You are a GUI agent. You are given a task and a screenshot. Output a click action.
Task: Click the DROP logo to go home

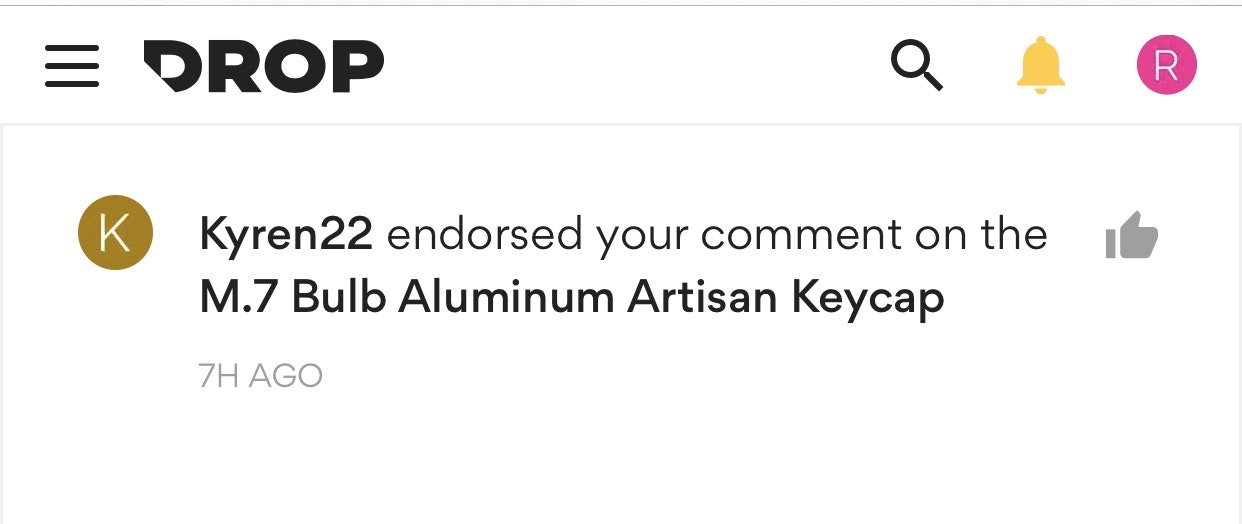pos(263,66)
